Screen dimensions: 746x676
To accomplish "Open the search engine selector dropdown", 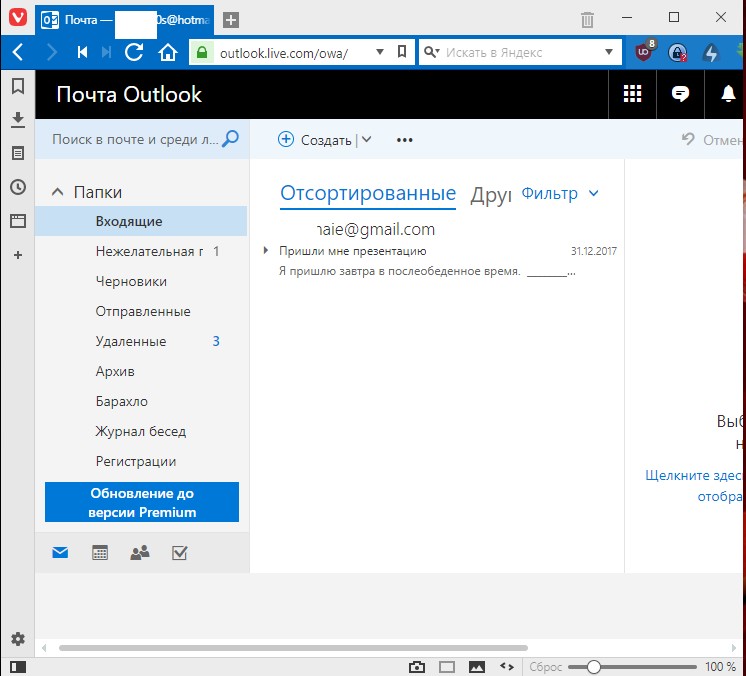I will pos(432,51).
